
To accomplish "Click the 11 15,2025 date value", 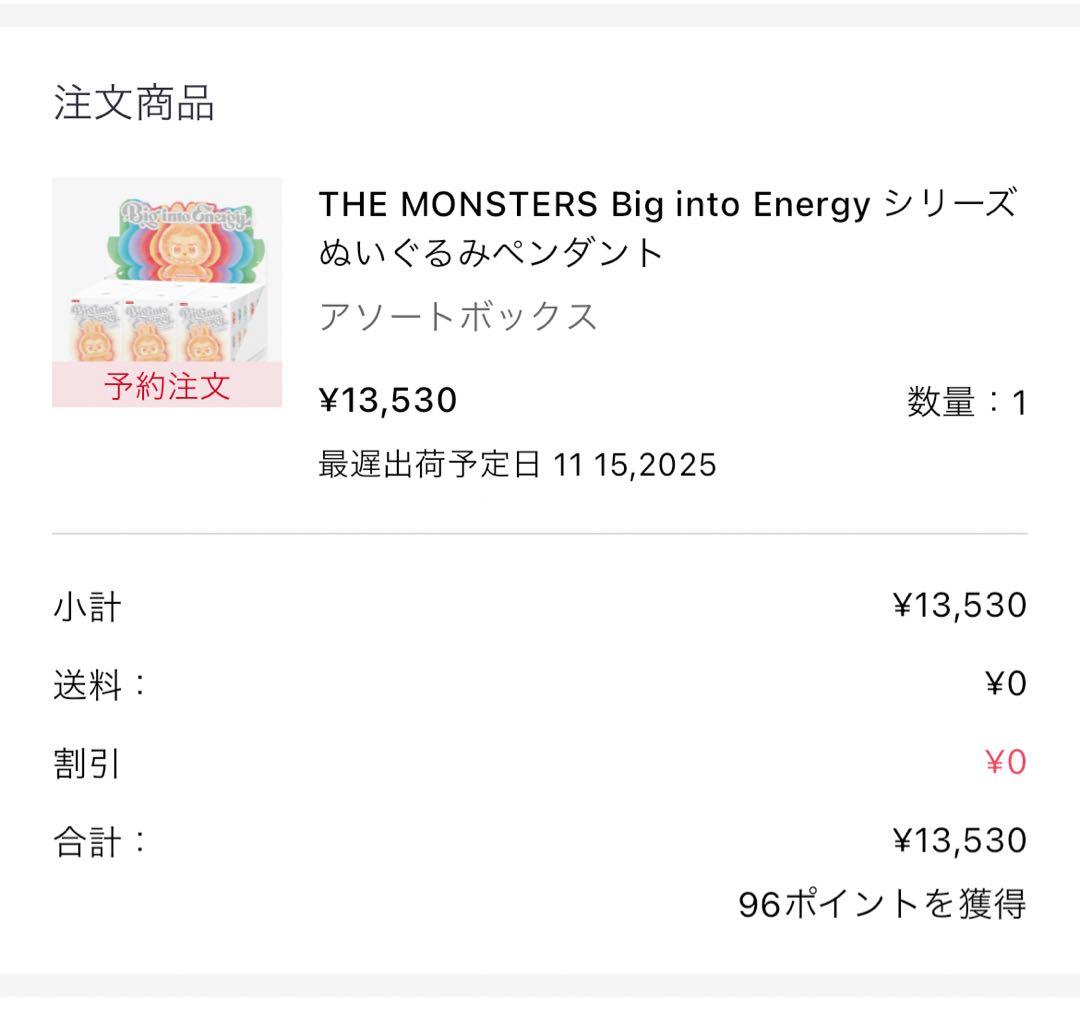I will [x=635, y=464].
